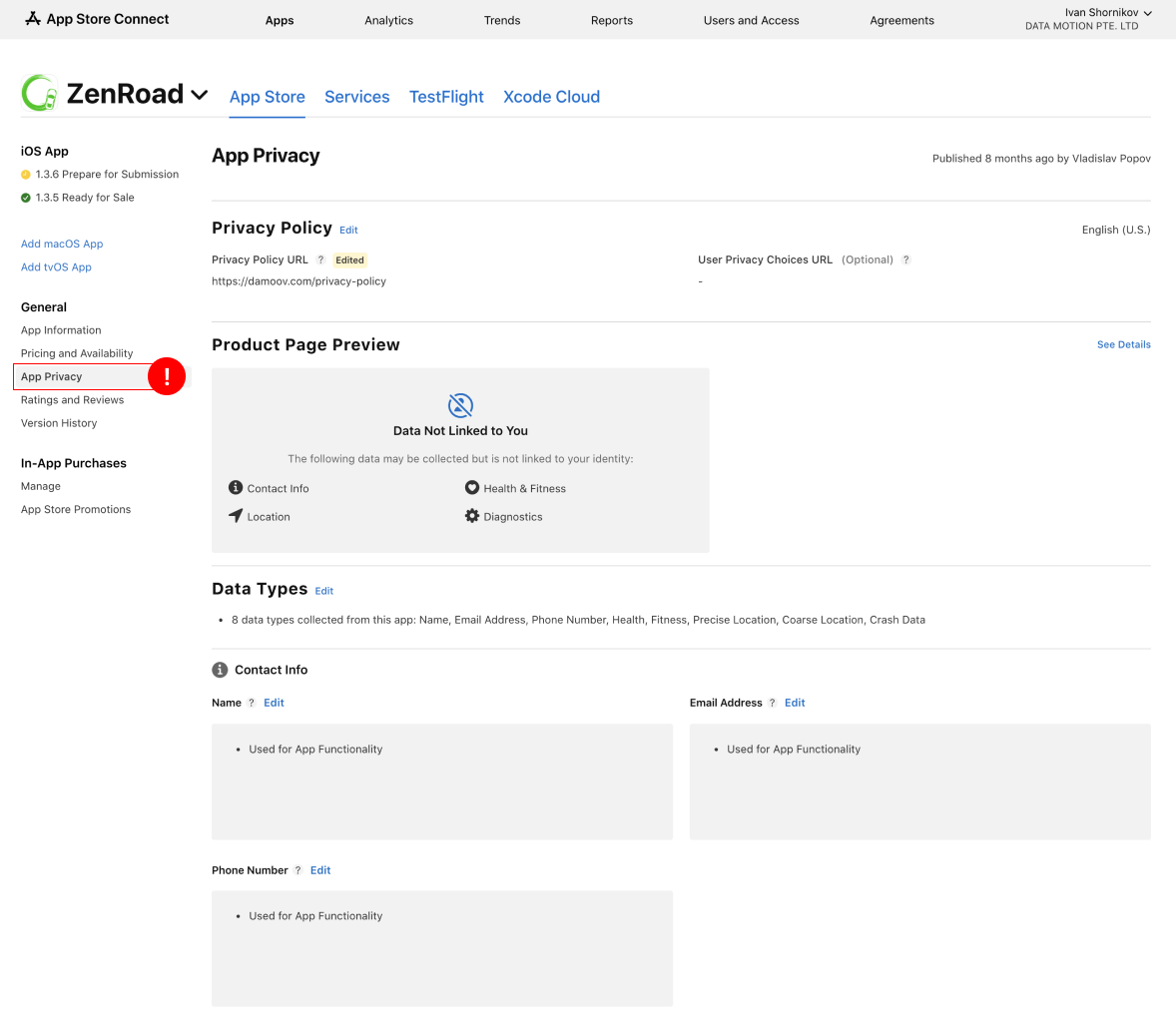The width and height of the screenshot is (1176, 1022).
Task: Open Users and Access in top navigation
Action: 752,20
